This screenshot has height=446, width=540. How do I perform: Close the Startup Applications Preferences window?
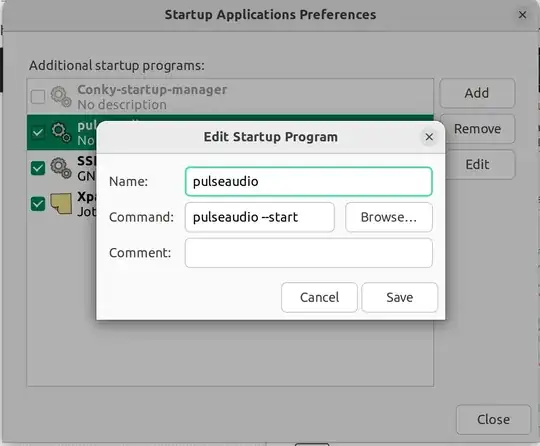click(x=522, y=15)
